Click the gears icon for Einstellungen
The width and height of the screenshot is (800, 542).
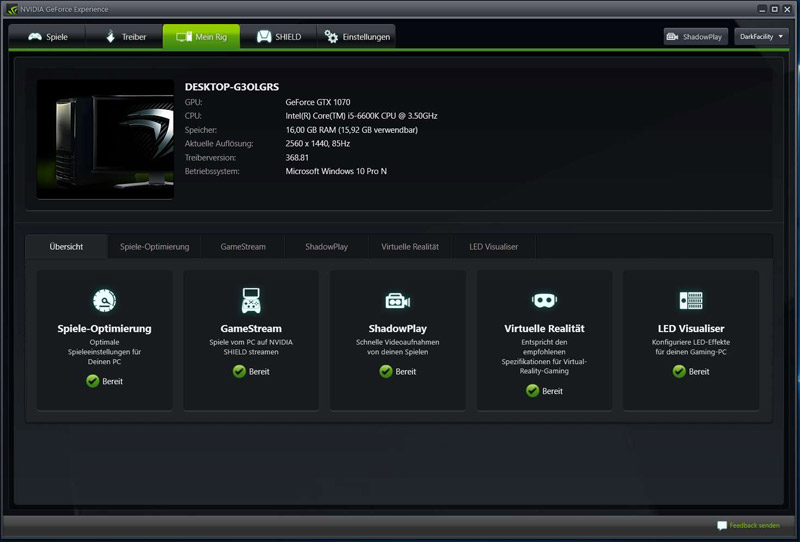pos(331,36)
